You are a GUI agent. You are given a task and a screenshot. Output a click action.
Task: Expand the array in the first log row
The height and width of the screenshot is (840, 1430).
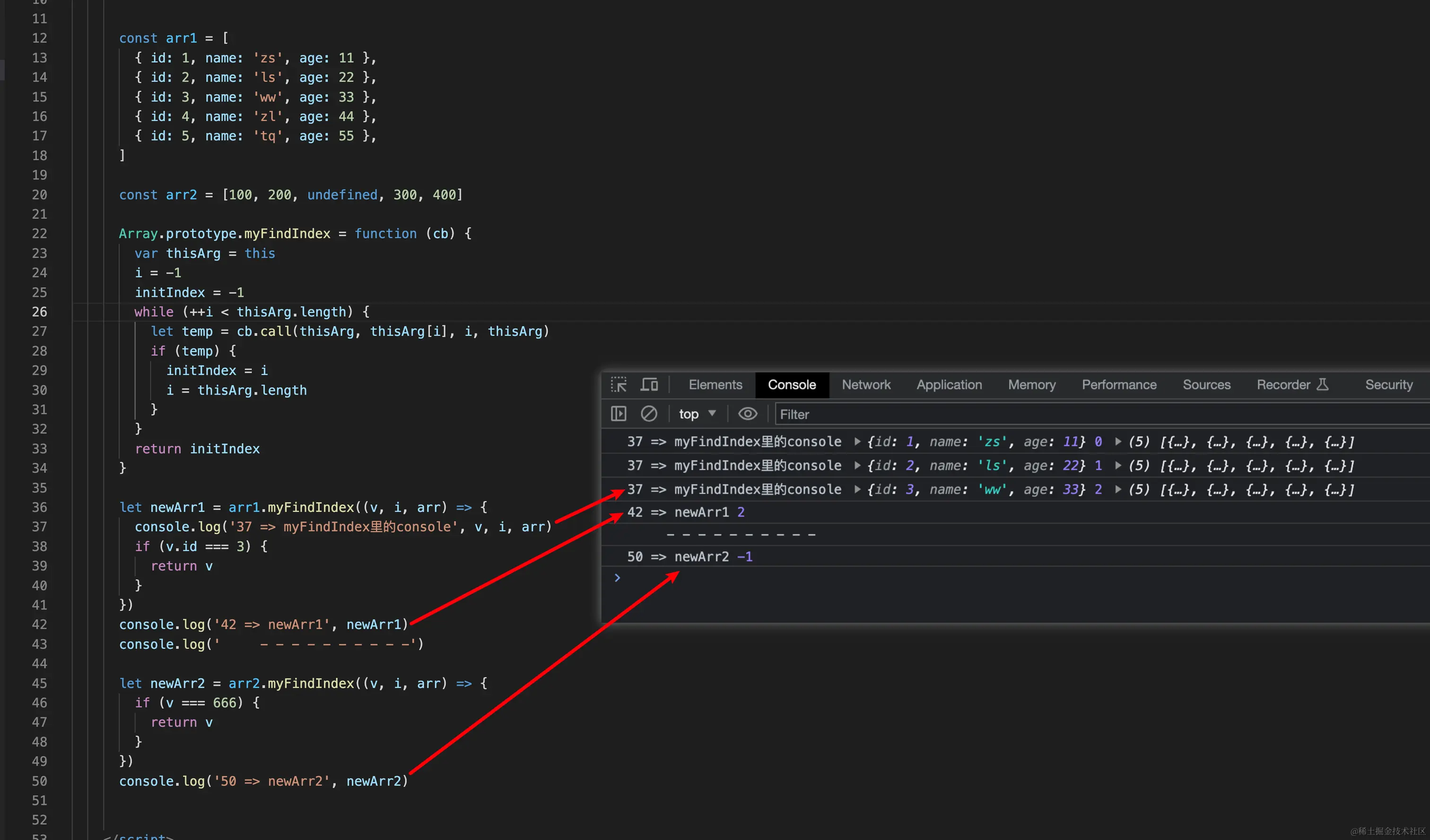(1118, 442)
